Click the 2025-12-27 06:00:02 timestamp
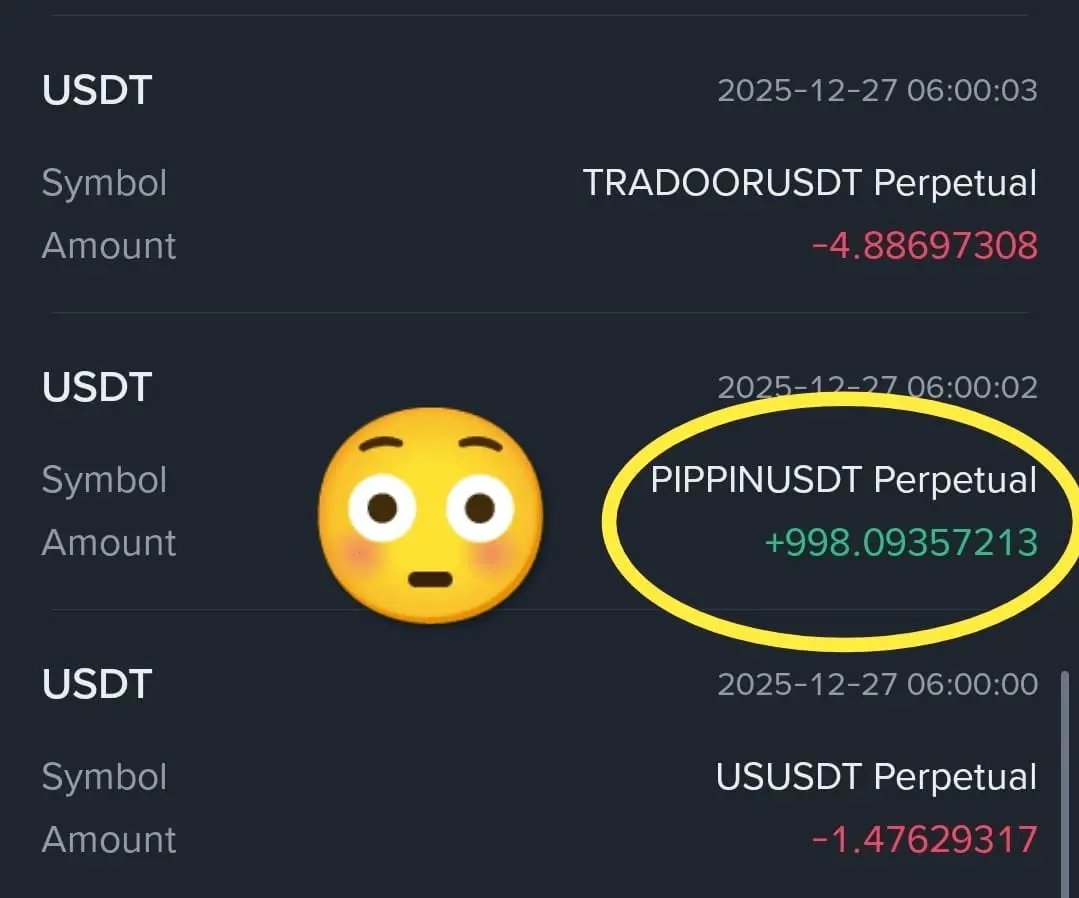Image resolution: width=1079 pixels, height=898 pixels. (x=877, y=387)
